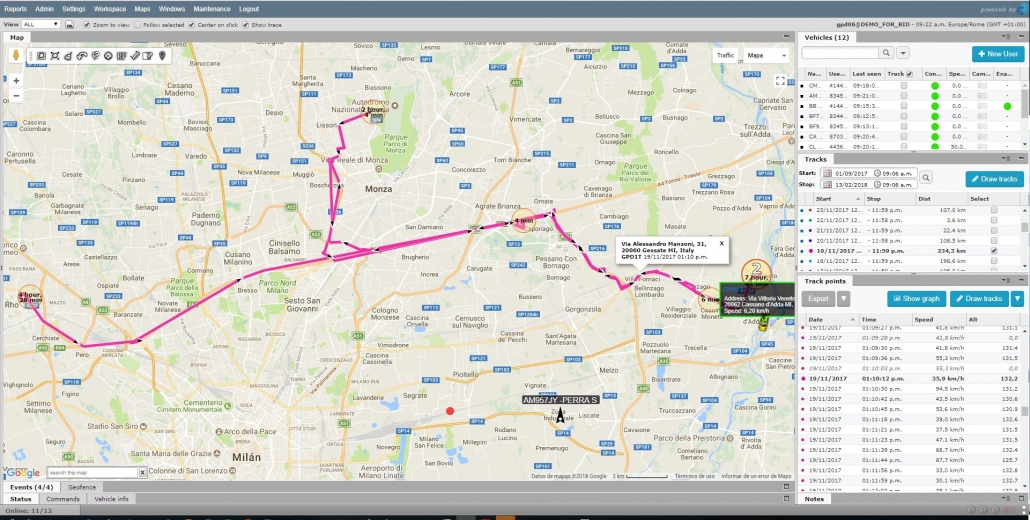Screen dimensions: 1030x520
Task: Click the tracks search magnifier icon
Action: tap(926, 177)
